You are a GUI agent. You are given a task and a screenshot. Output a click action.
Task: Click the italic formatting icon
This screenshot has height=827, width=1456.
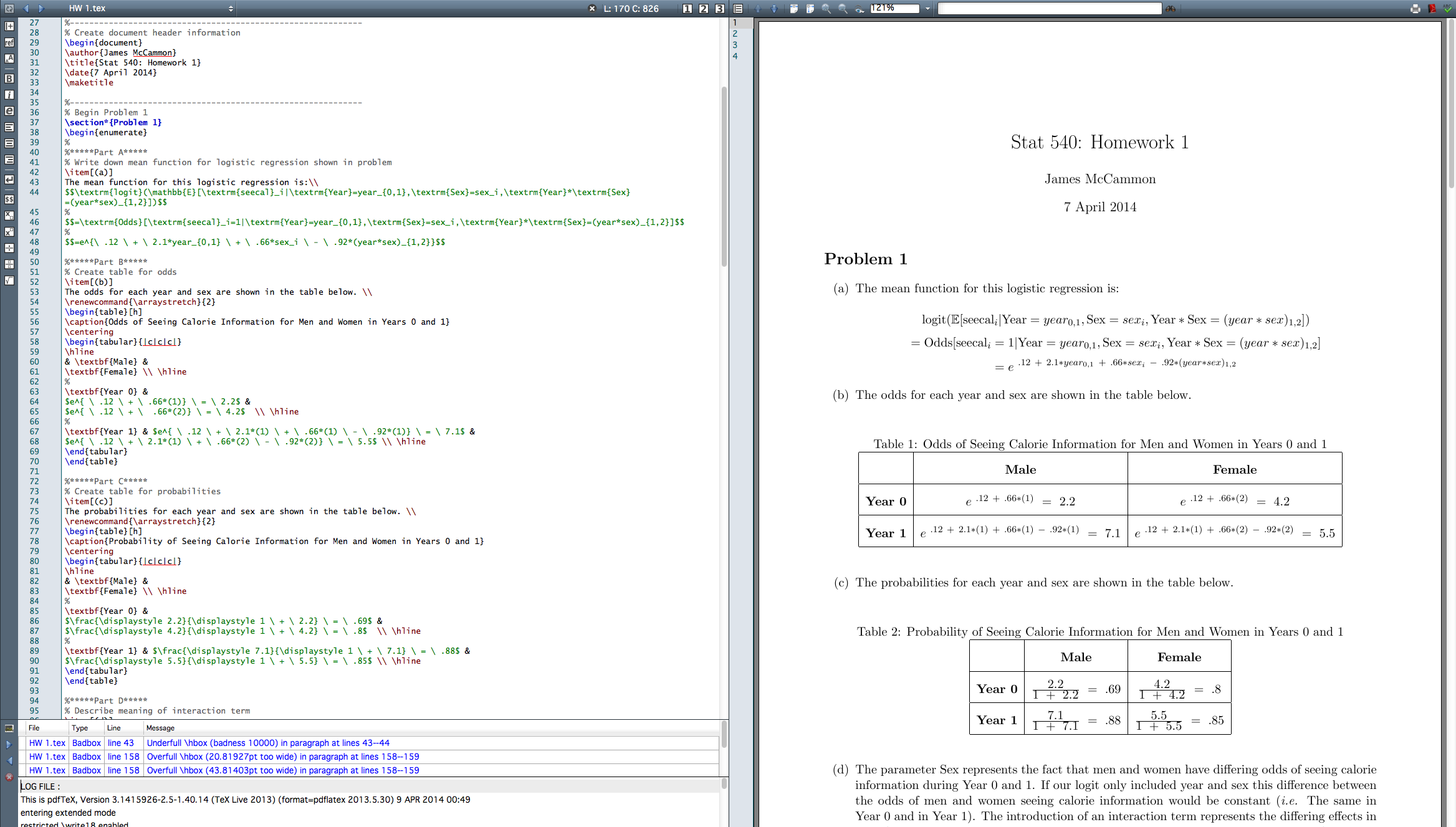point(9,95)
